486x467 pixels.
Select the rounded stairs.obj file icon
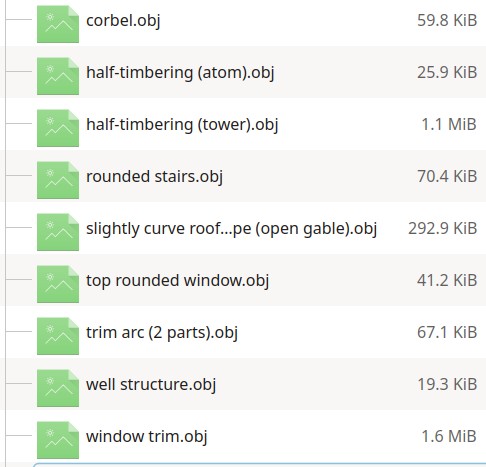58,180
